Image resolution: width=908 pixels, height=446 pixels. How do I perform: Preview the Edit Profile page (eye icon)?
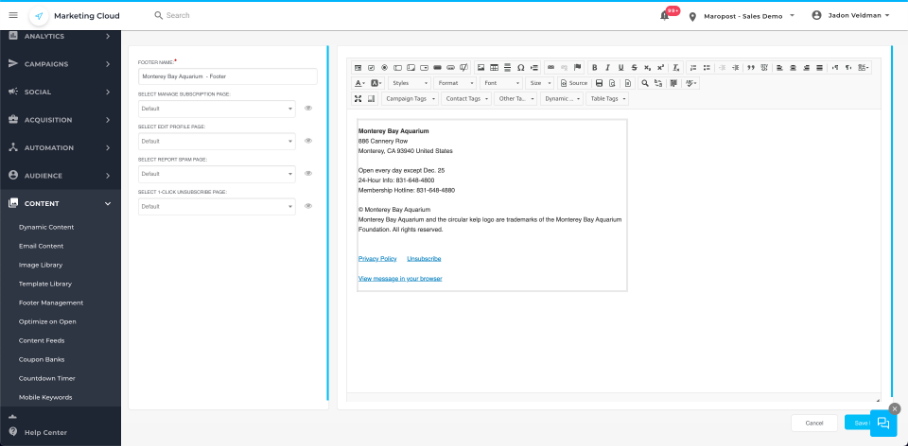pyautogui.click(x=308, y=141)
